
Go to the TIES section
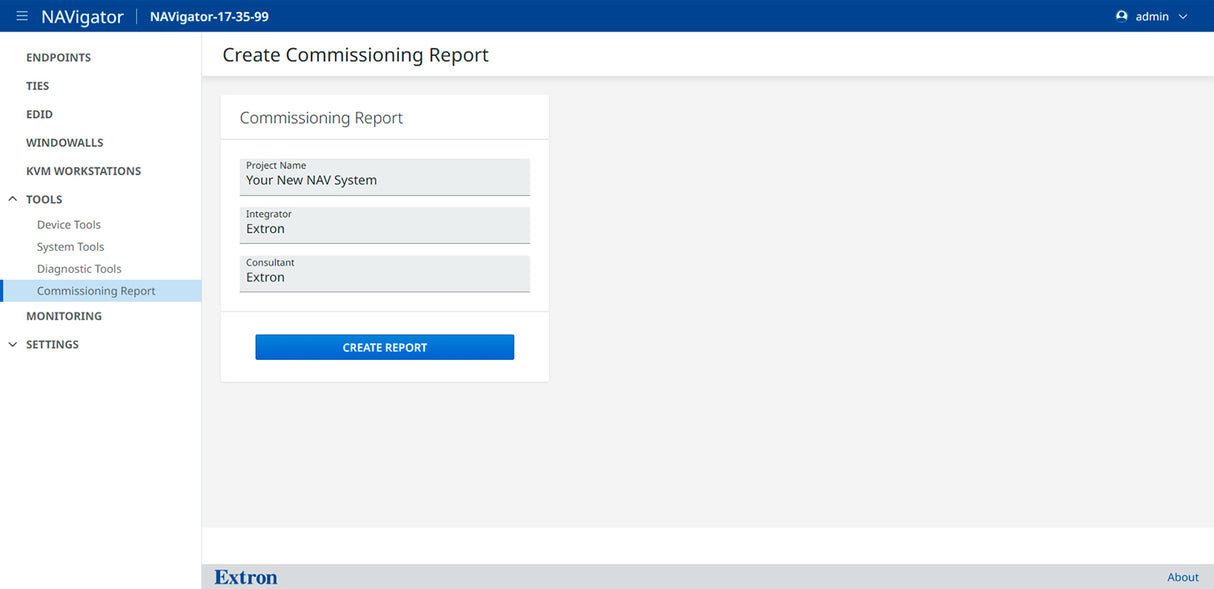pyautogui.click(x=38, y=86)
